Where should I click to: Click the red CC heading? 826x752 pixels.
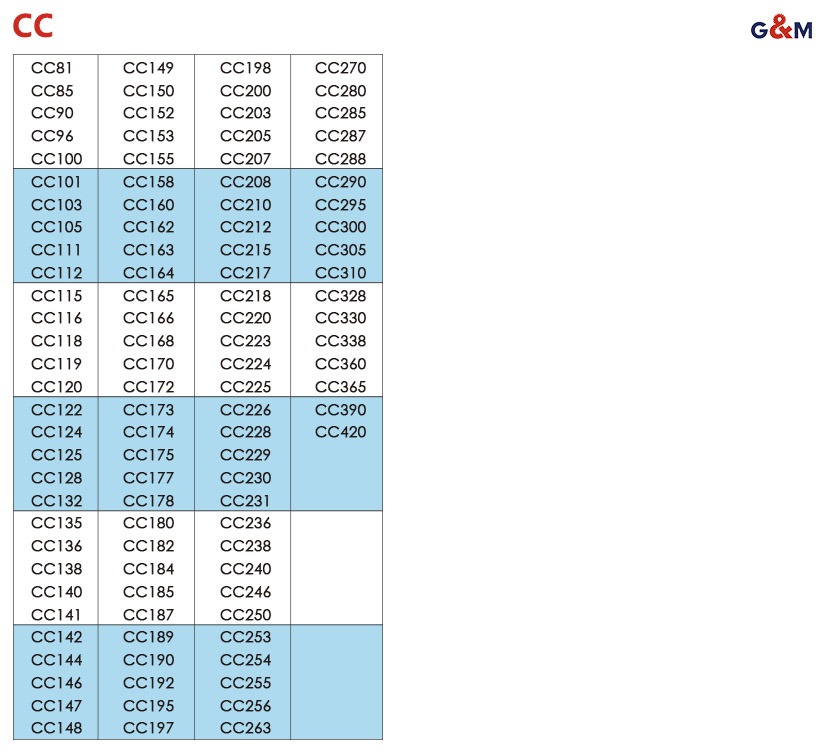33,26
